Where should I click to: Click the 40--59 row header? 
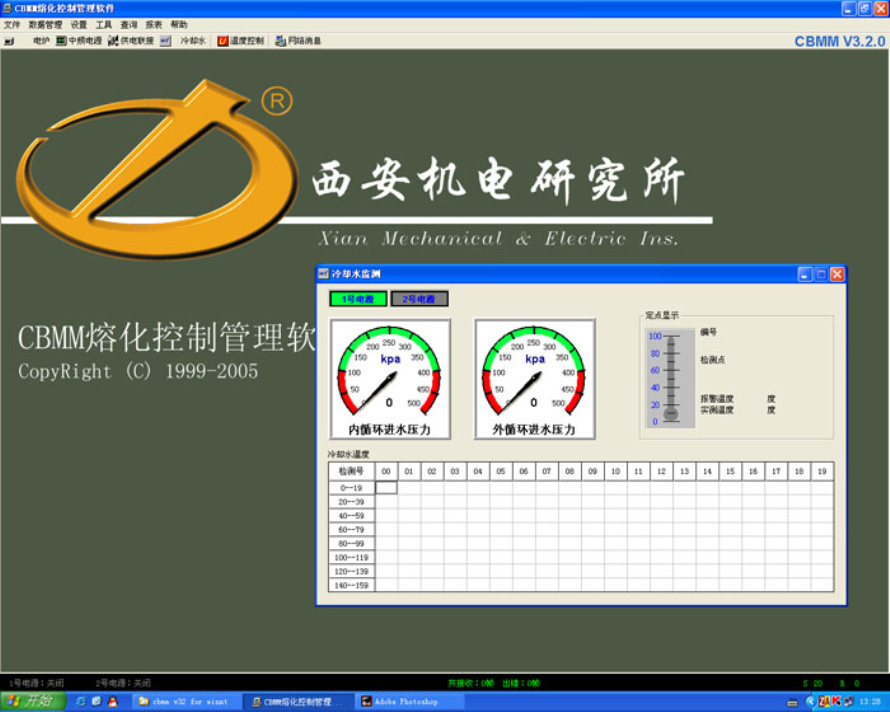click(x=351, y=516)
